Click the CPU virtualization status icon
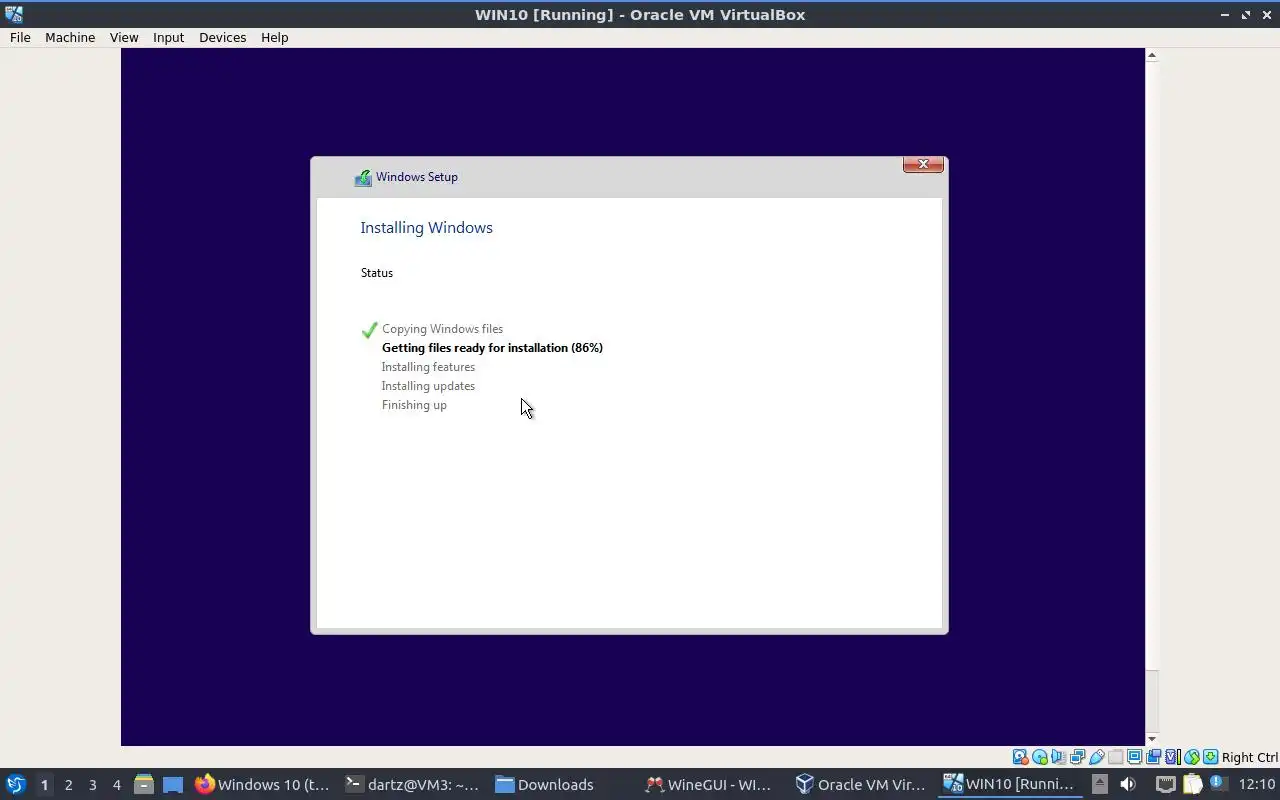This screenshot has height=800, width=1280. pyautogui.click(x=1172, y=757)
